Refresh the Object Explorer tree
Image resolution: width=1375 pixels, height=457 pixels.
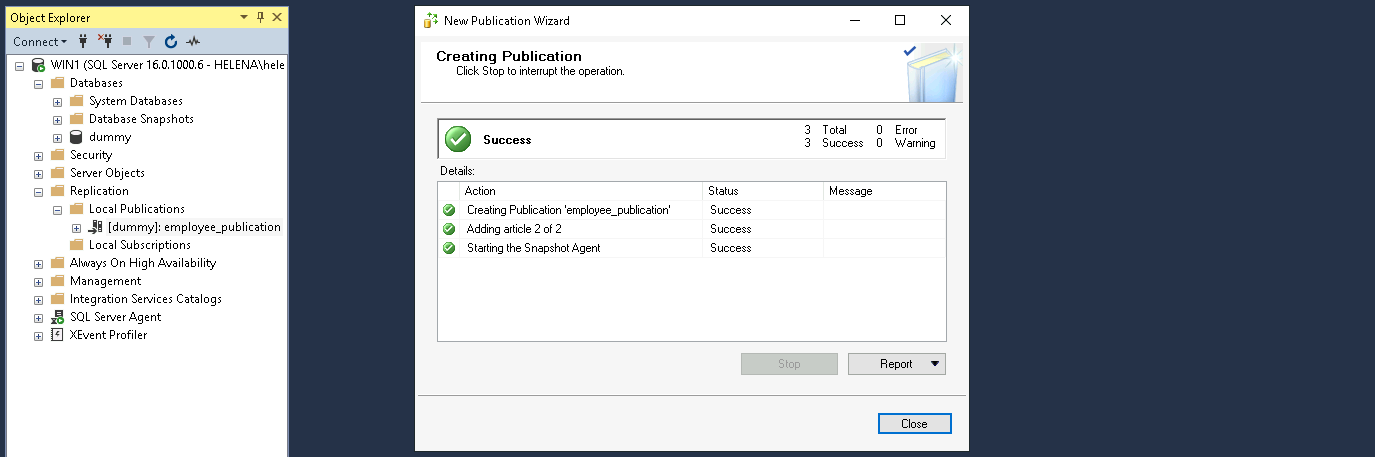click(170, 41)
